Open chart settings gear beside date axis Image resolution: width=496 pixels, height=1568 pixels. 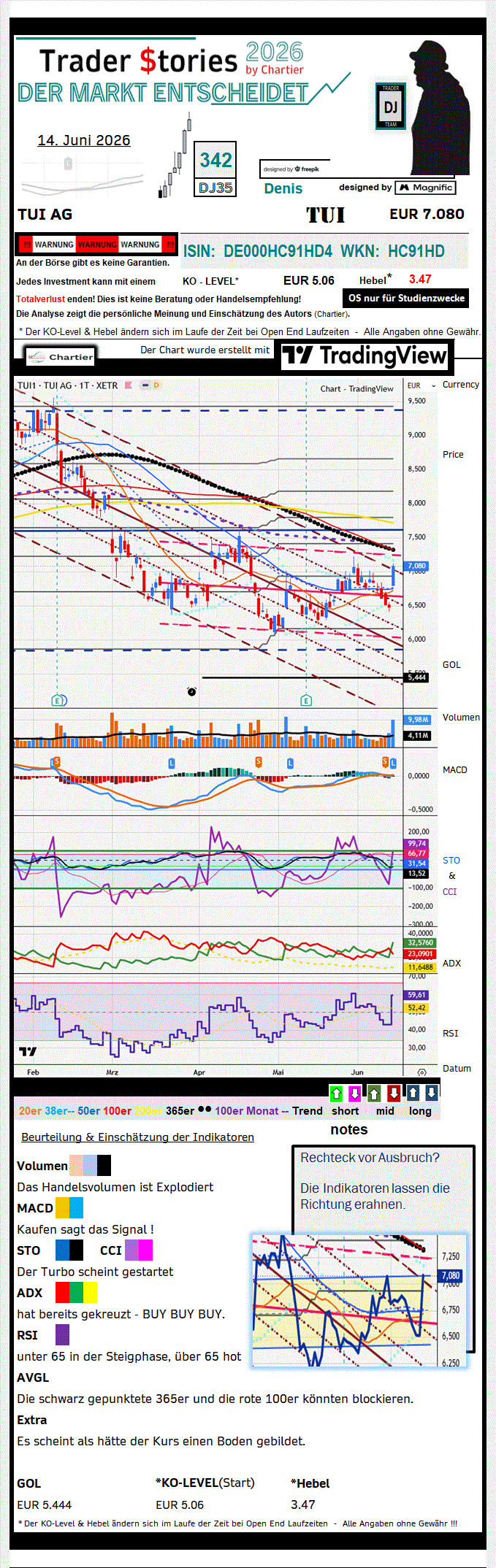coord(421,1072)
